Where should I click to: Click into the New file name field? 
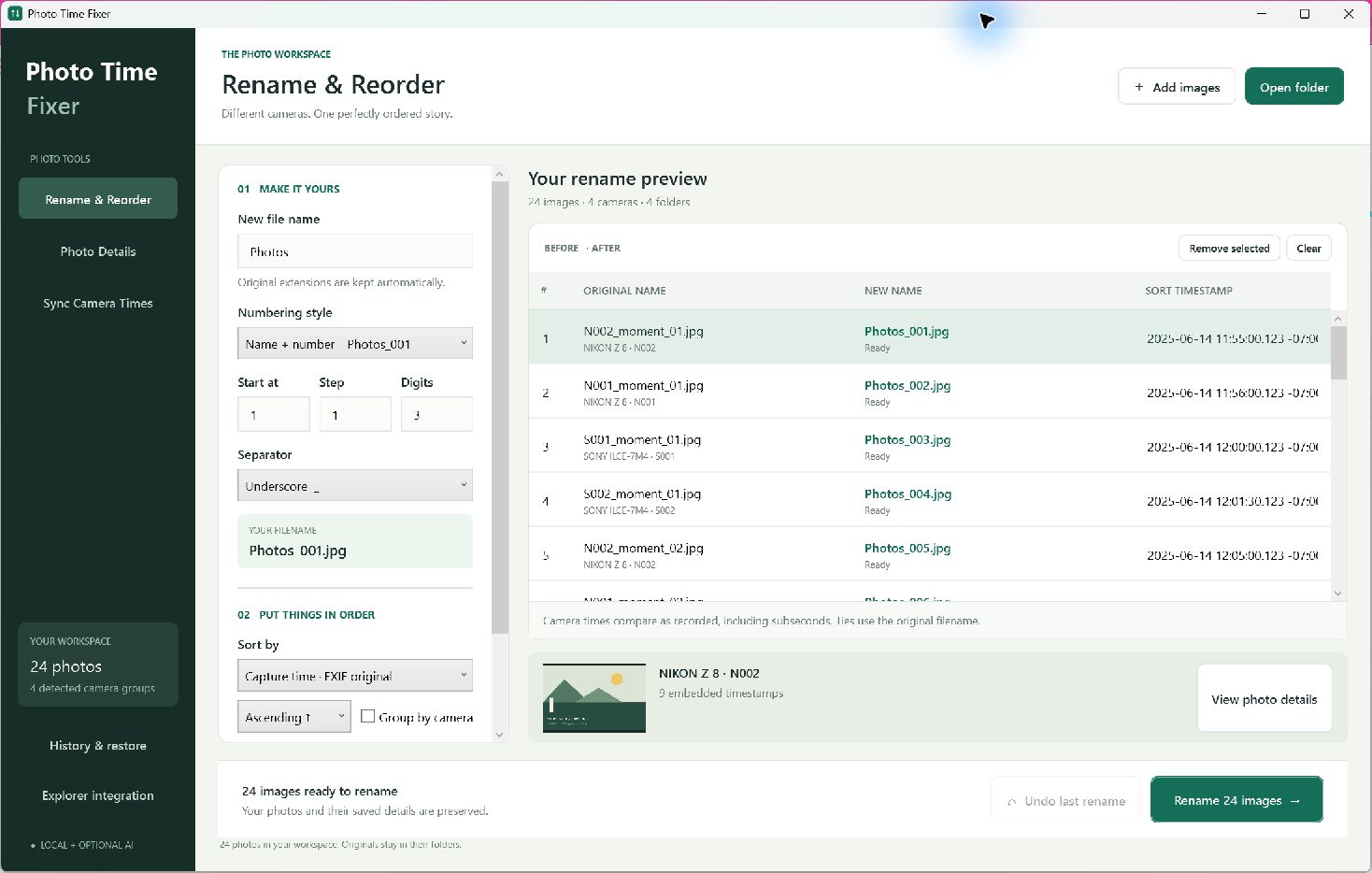355,251
